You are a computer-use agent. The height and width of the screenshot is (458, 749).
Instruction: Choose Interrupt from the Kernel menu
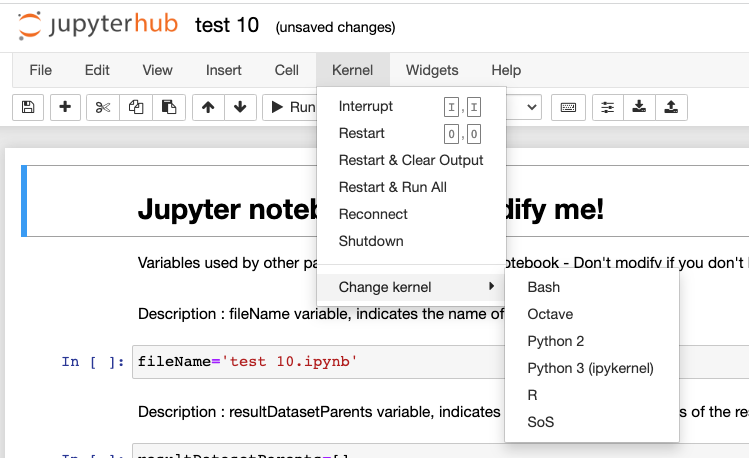pyautogui.click(x=411, y=106)
